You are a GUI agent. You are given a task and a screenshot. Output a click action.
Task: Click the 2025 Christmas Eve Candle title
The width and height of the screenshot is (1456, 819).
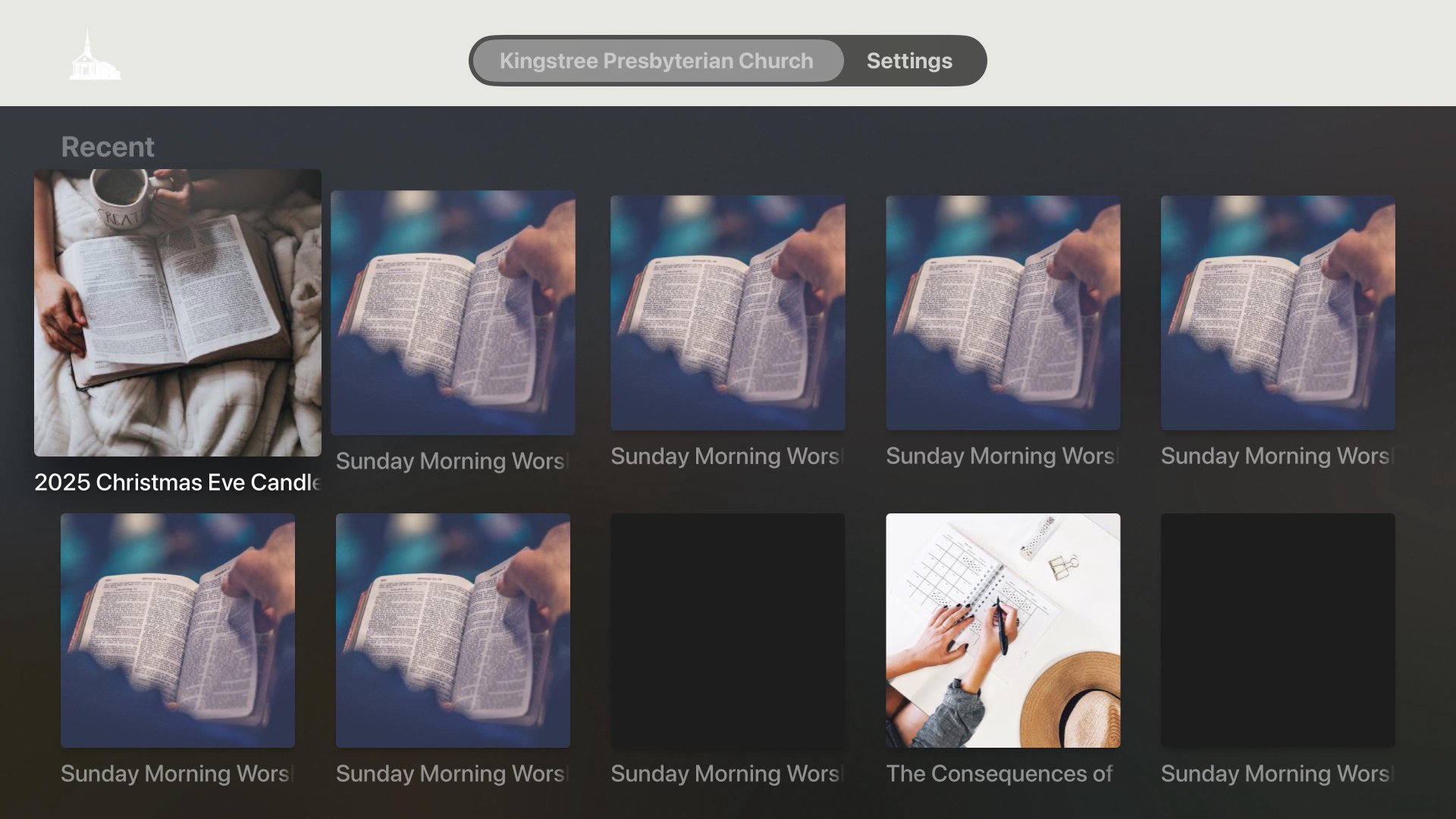(x=177, y=482)
